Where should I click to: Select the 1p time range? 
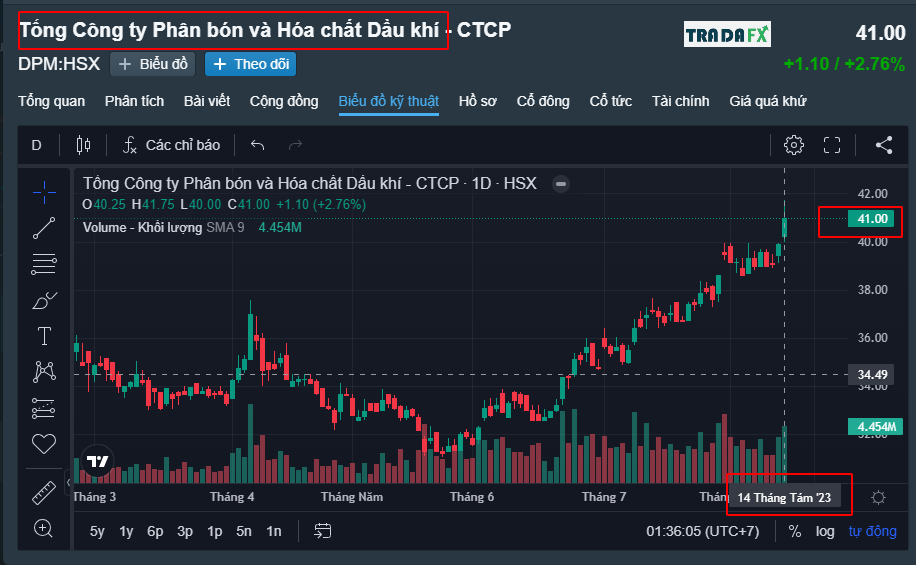(214, 531)
